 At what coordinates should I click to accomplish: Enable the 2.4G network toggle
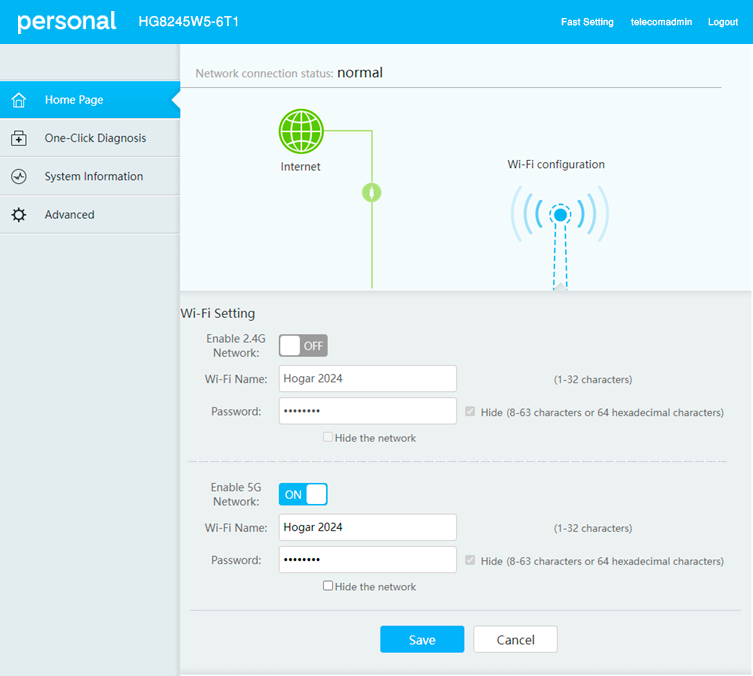click(x=303, y=346)
